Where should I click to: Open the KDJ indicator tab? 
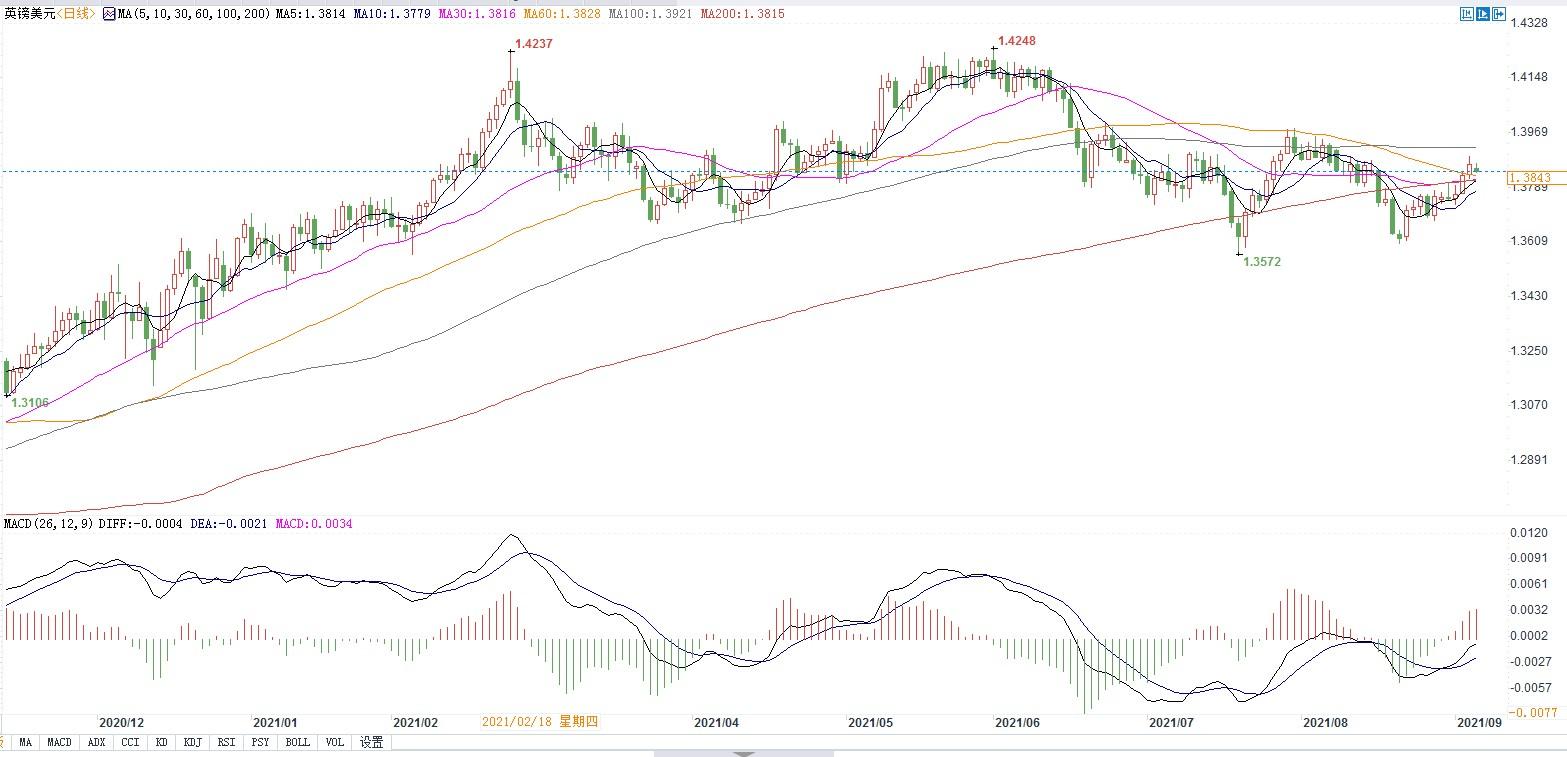click(192, 742)
